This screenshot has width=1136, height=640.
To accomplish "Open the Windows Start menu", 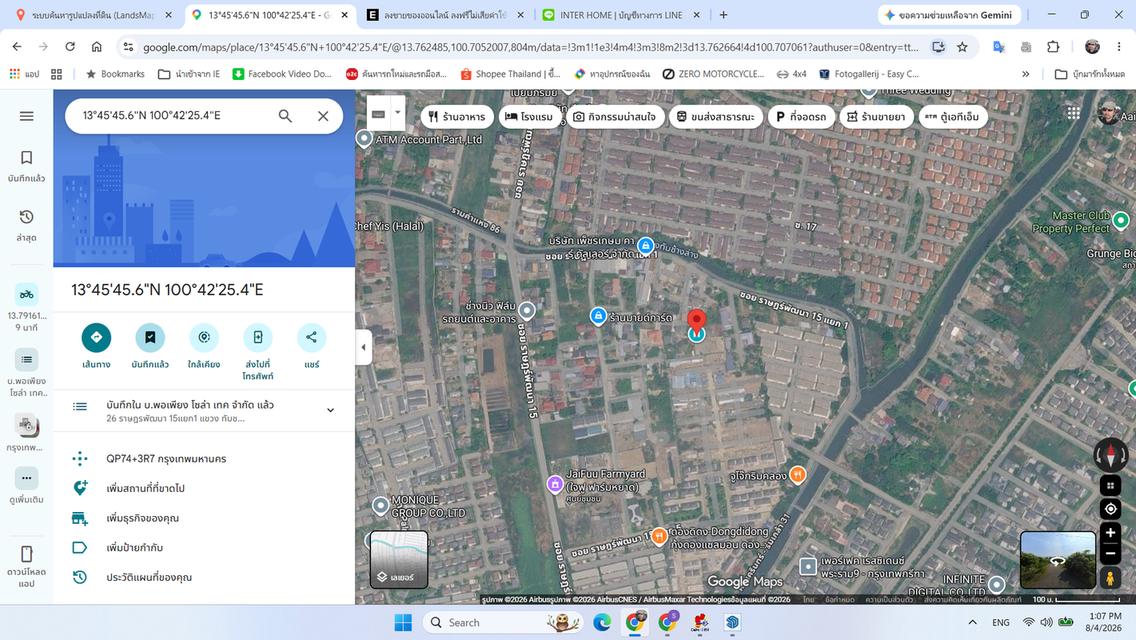I will pos(403,623).
